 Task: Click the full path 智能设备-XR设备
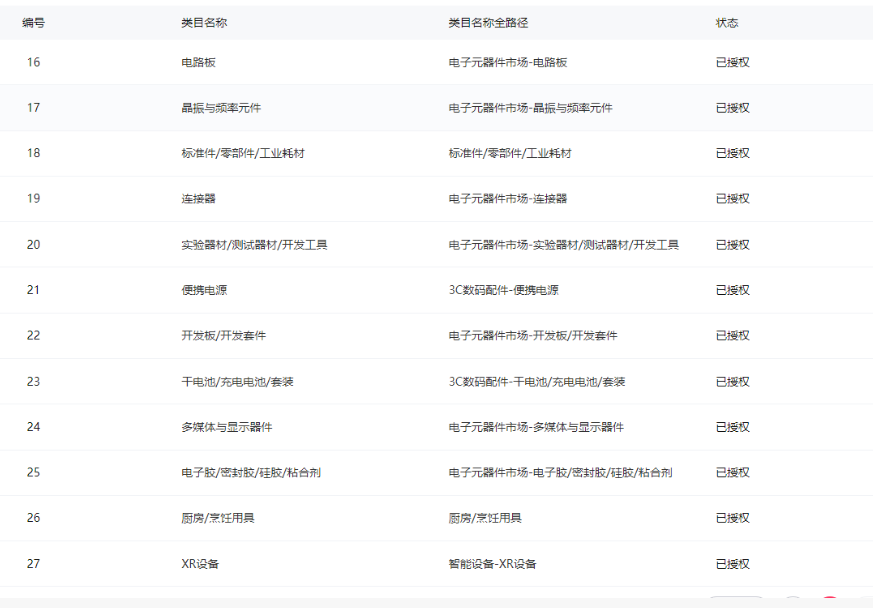[493, 564]
